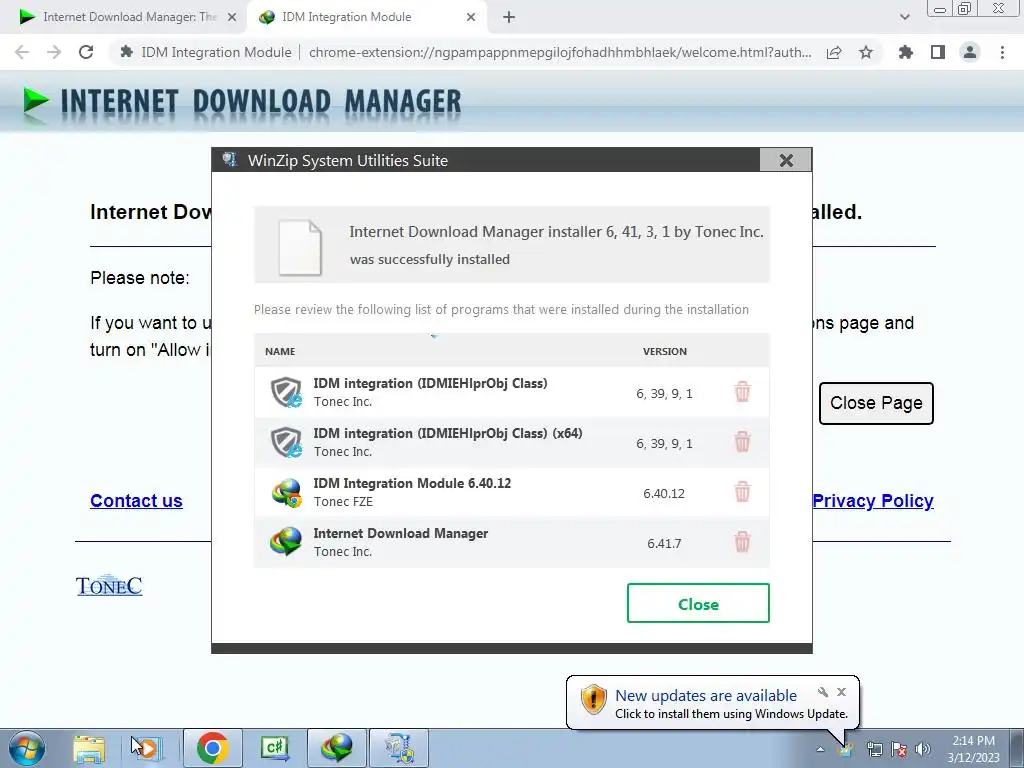Open volume control in system tray
The width and height of the screenshot is (1024, 768).
click(x=923, y=749)
